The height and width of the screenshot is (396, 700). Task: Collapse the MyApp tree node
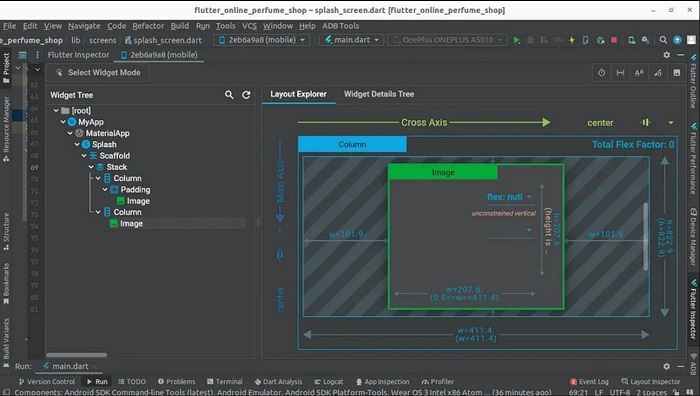coord(63,122)
